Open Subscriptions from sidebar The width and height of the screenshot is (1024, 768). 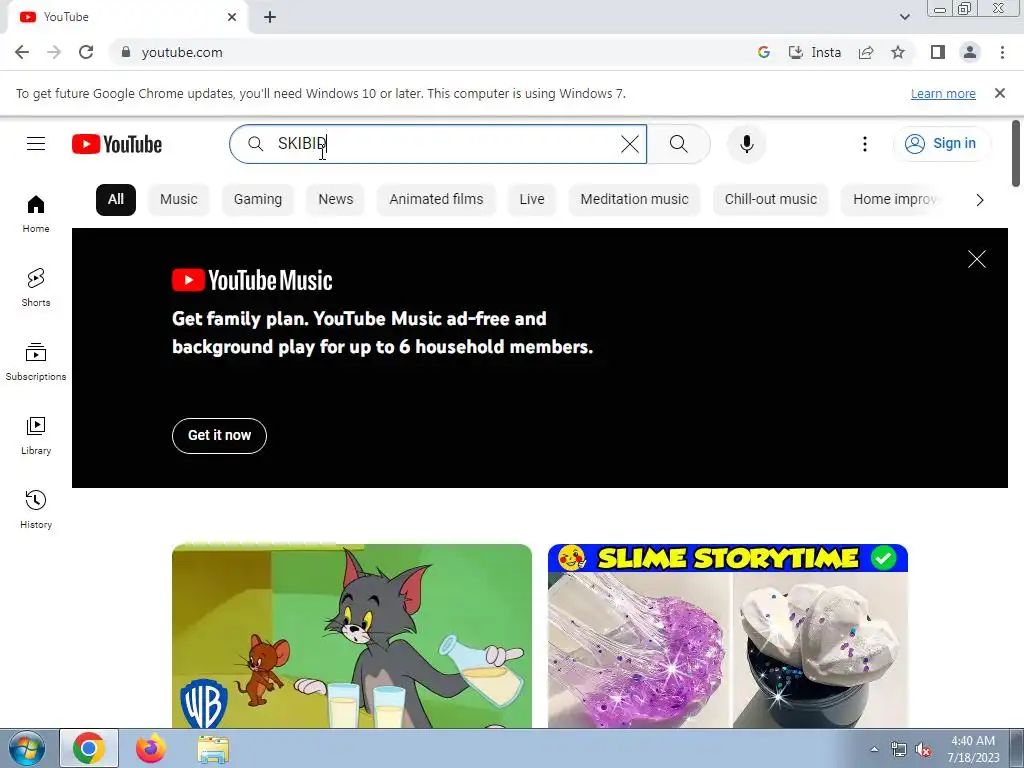(x=36, y=361)
